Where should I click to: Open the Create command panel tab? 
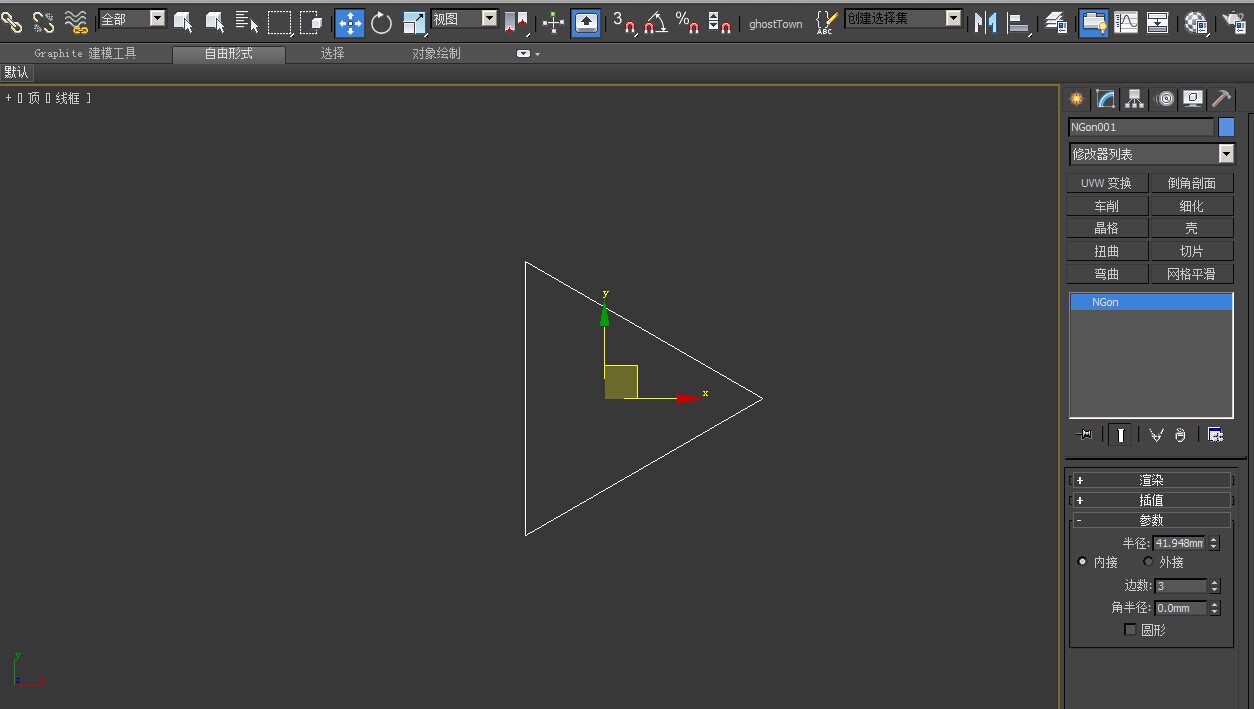pyautogui.click(x=1076, y=98)
